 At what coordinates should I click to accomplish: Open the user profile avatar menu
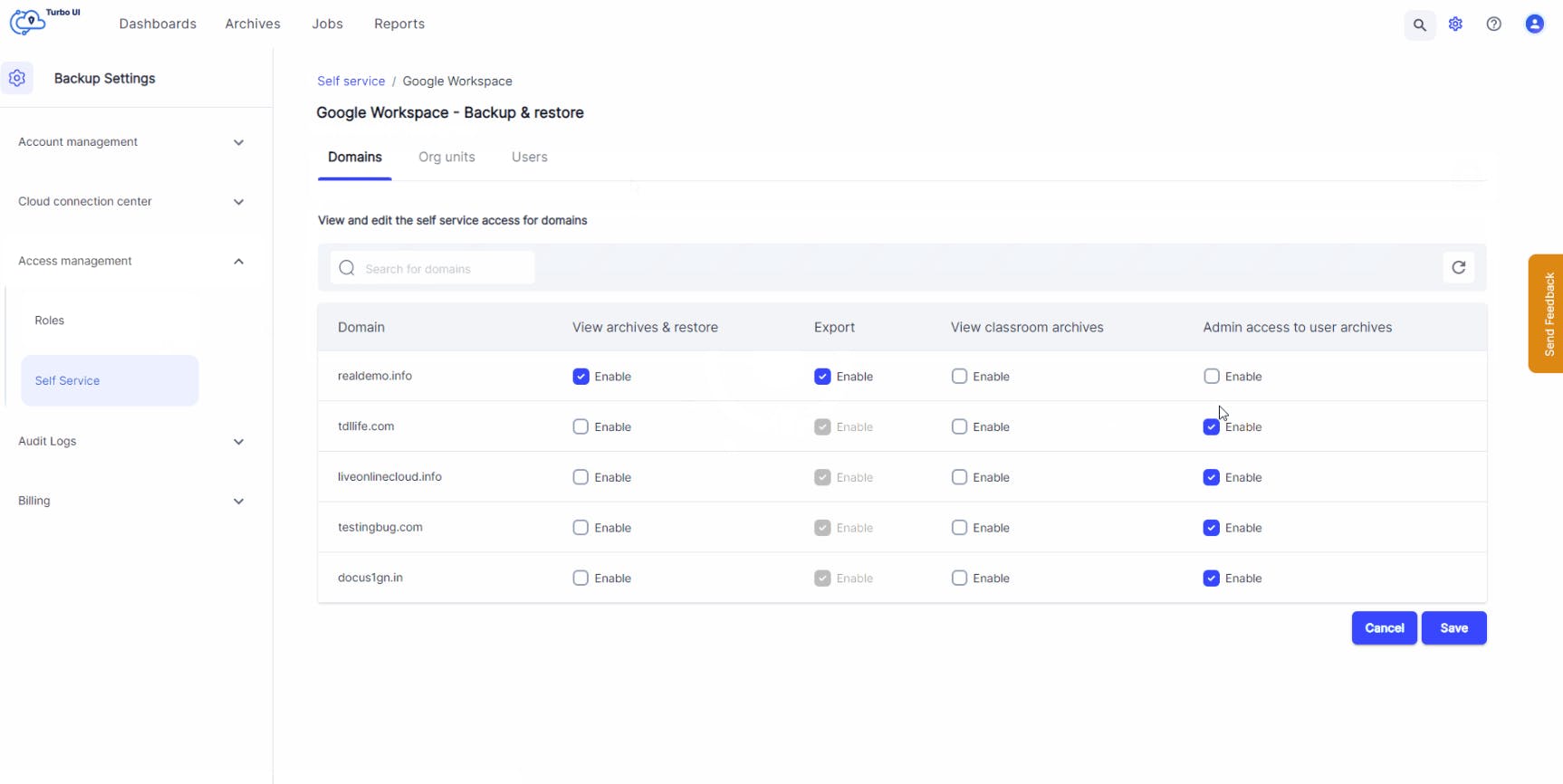(1534, 24)
